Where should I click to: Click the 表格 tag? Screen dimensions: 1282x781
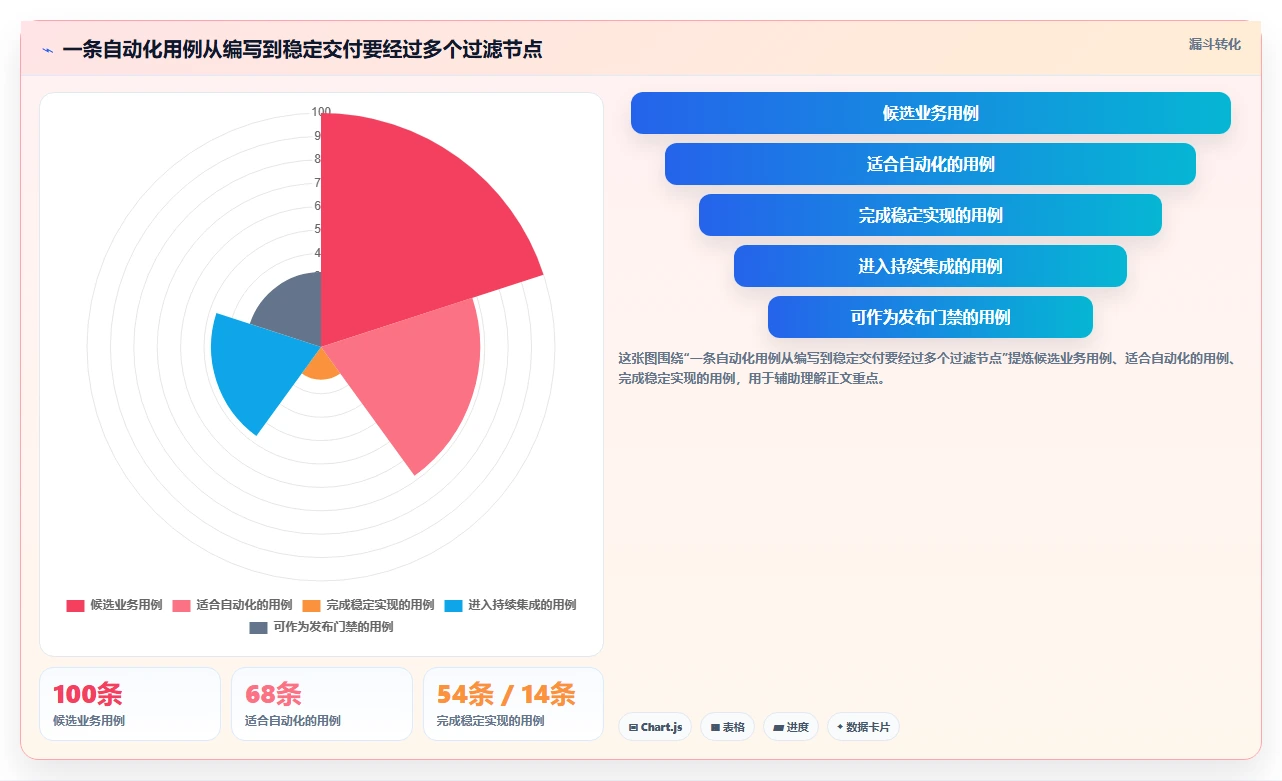tap(727, 727)
